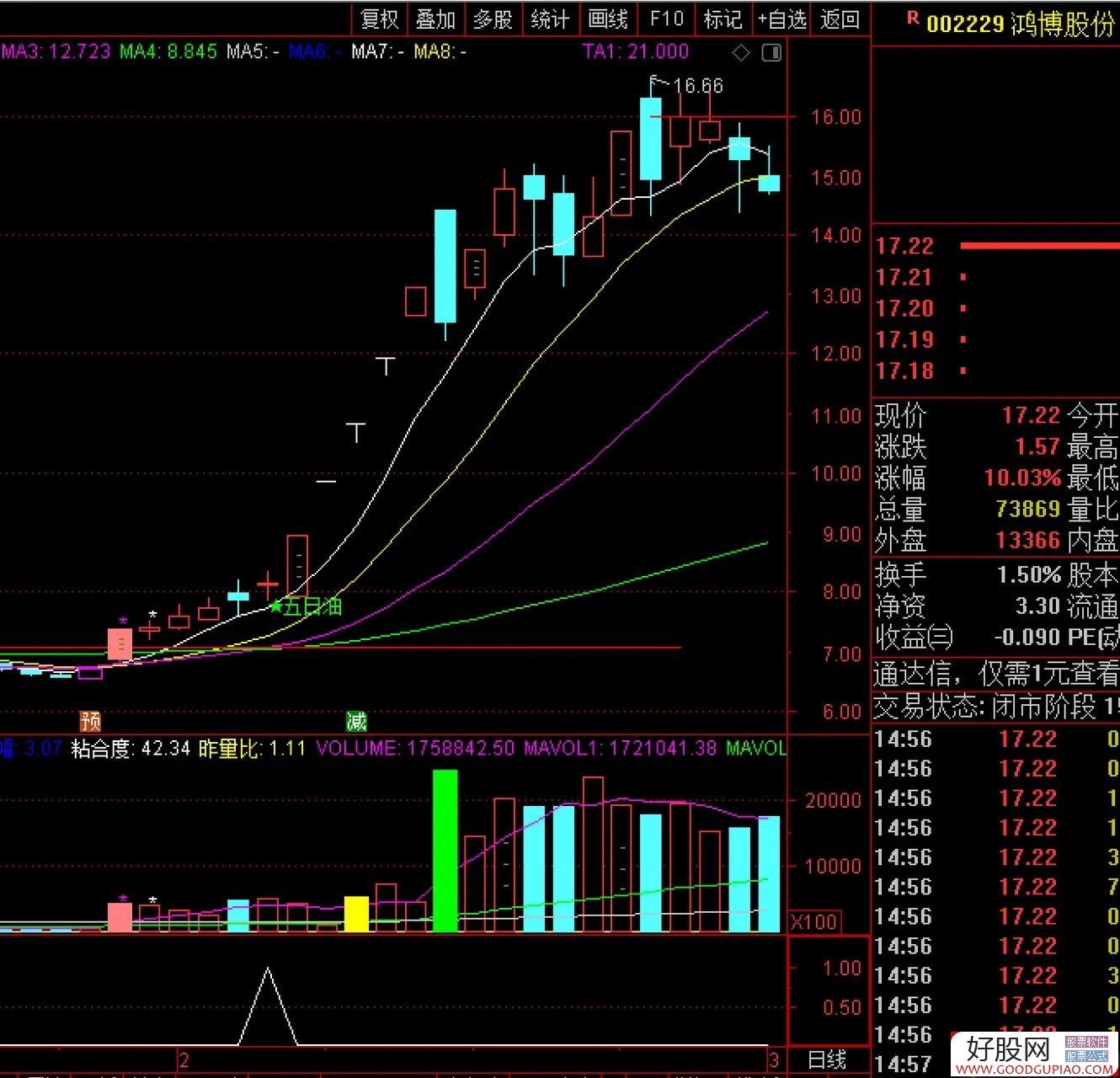Image resolution: width=1120 pixels, height=1078 pixels.
Task: Click the 17.20 order book price
Action: coord(904,308)
